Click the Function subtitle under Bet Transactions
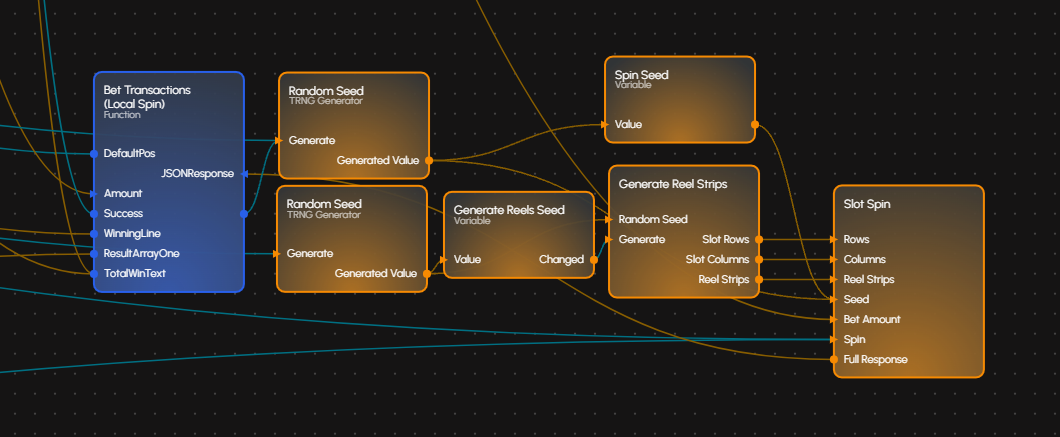Screen dimensions: 1060x437 click(x=122, y=115)
